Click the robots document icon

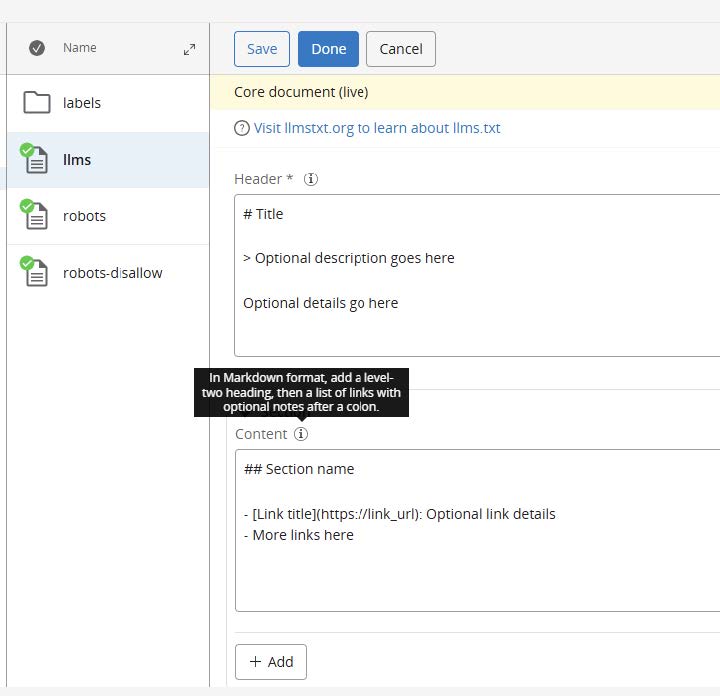click(x=36, y=216)
